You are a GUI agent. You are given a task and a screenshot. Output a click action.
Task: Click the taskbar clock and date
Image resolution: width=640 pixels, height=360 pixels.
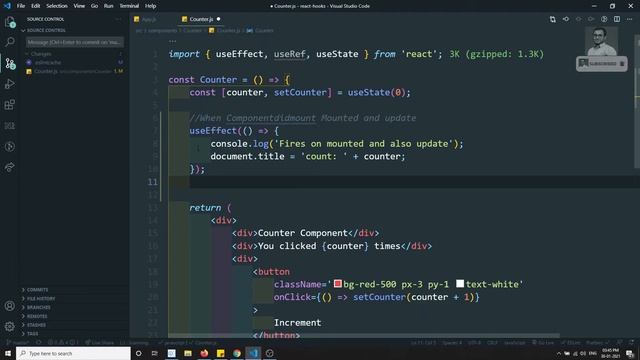coord(610,353)
